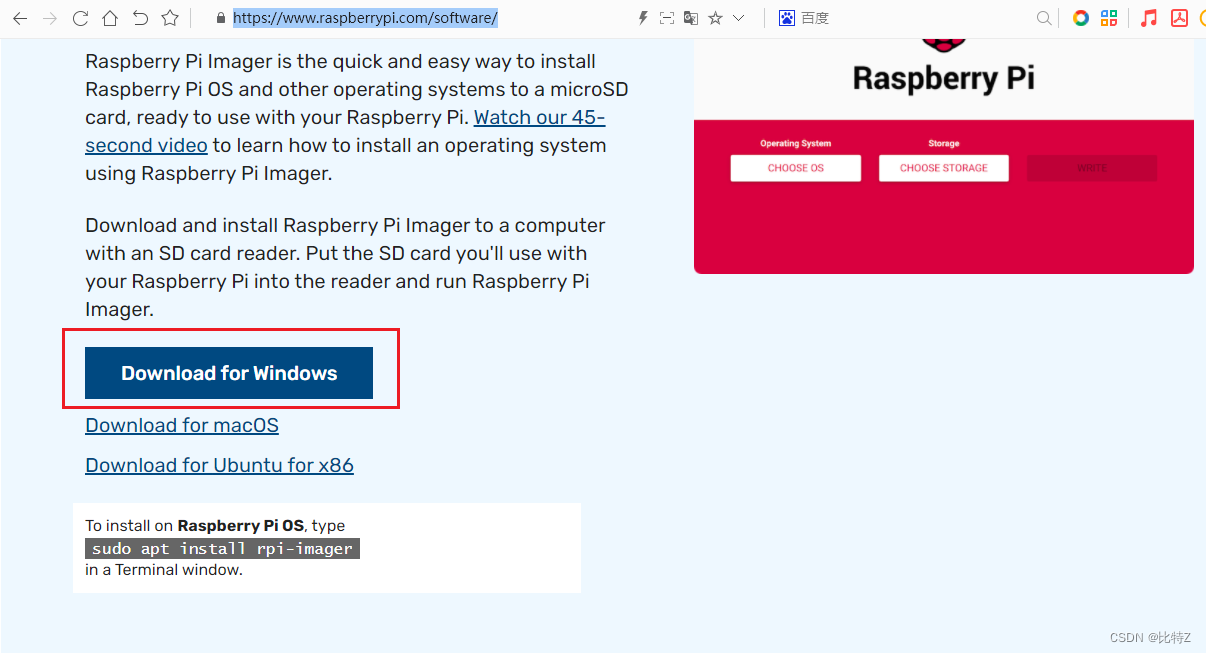
Task: Click the magnifier search icon
Action: pos(1044,18)
